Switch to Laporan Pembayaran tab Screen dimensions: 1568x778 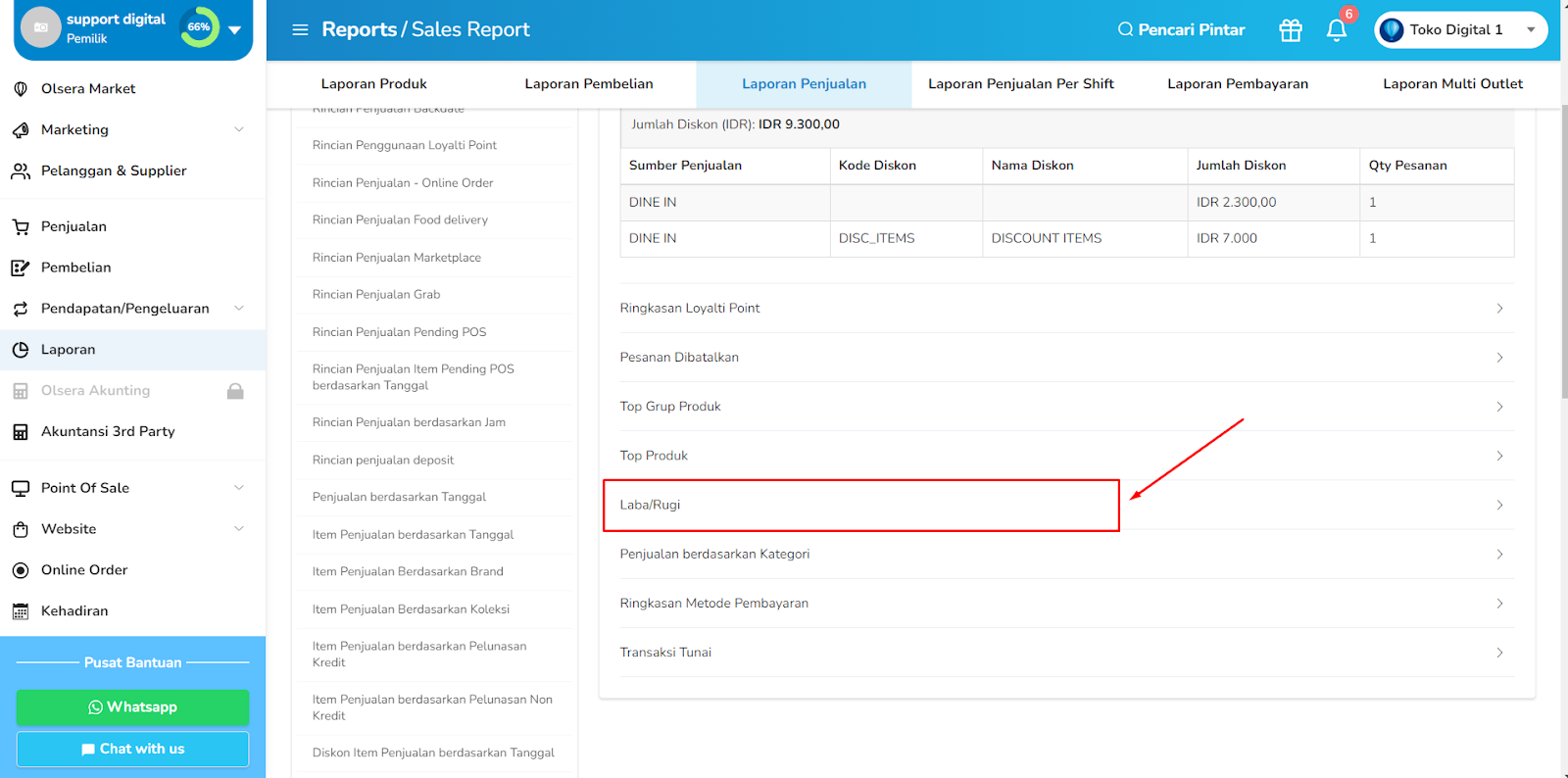(x=1238, y=84)
